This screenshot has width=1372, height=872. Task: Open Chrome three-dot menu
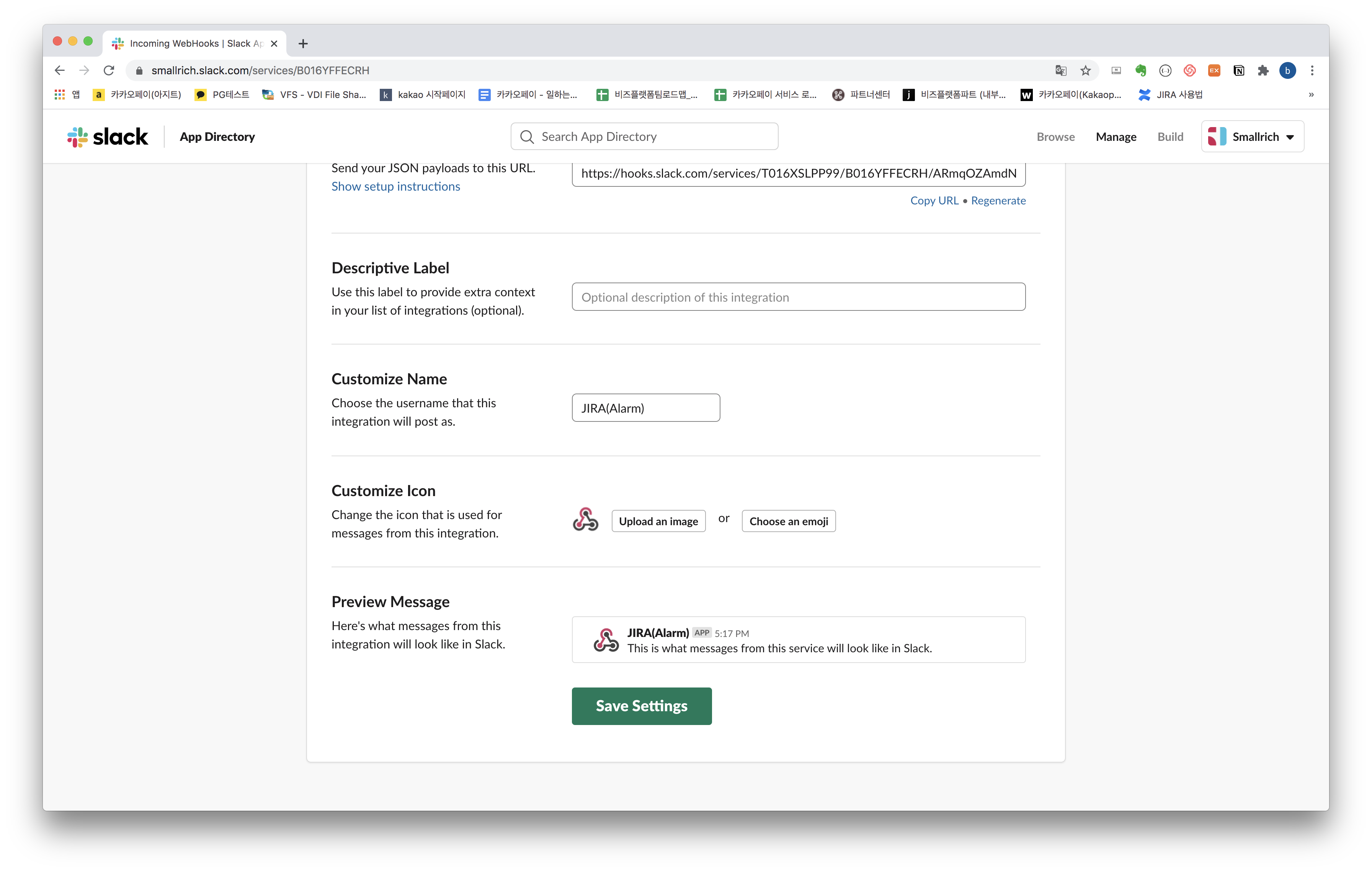coord(1312,71)
